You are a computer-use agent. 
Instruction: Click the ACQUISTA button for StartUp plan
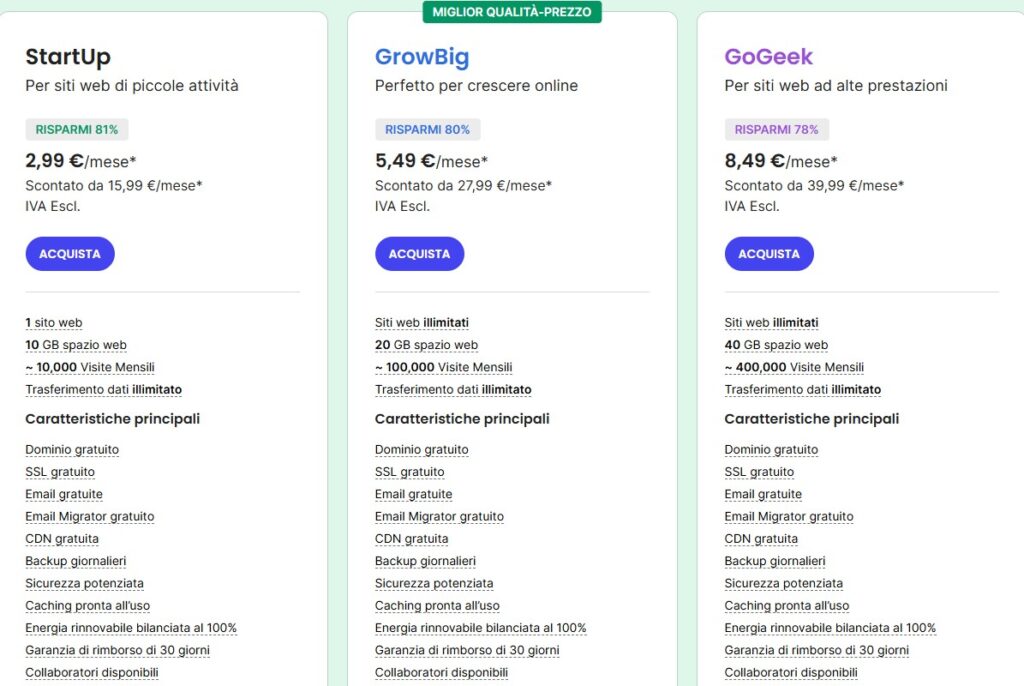pyautogui.click(x=70, y=253)
